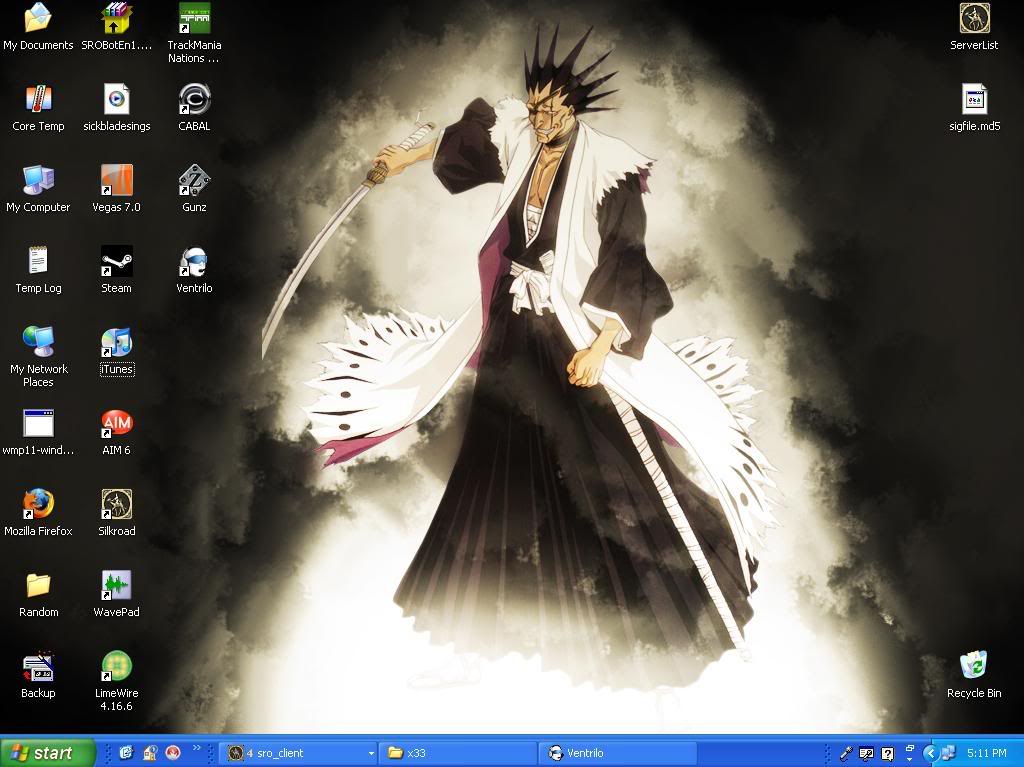
Task: Click the Show Desktop quick launch icon
Action: point(126,753)
